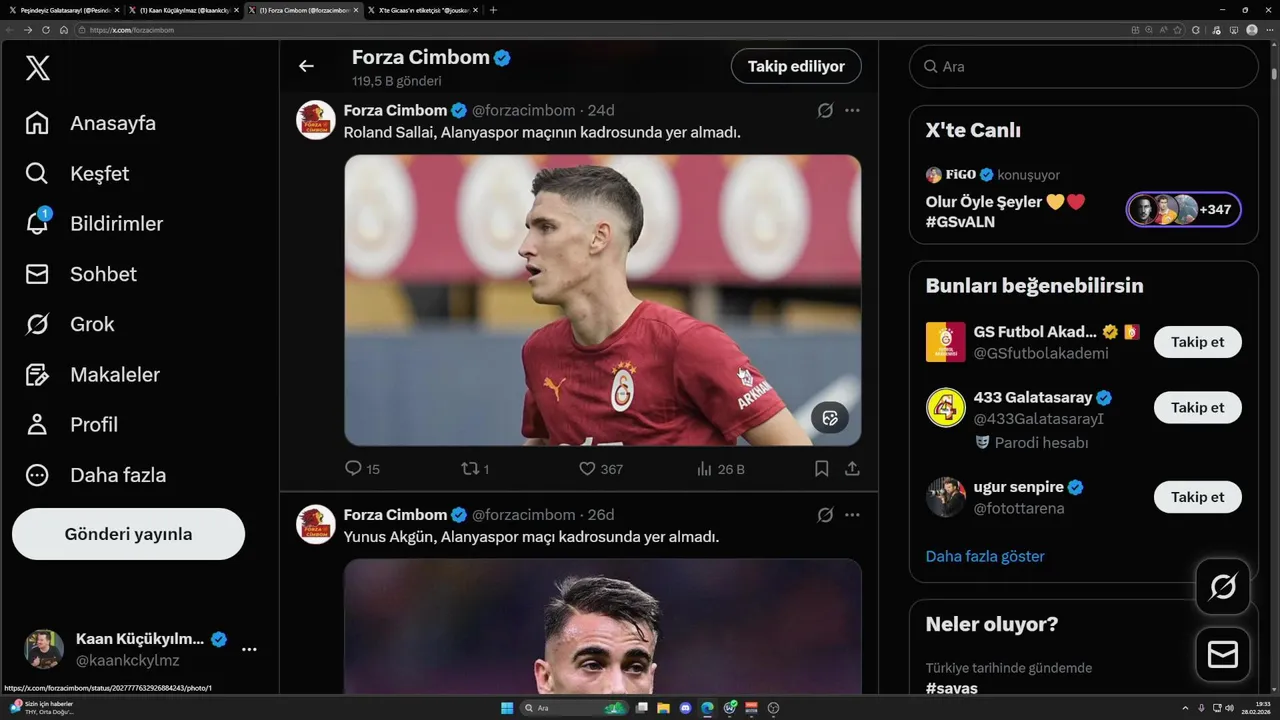Toggle the Takip ediliyor following button
This screenshot has height=720, width=1280.
pyautogui.click(x=796, y=66)
